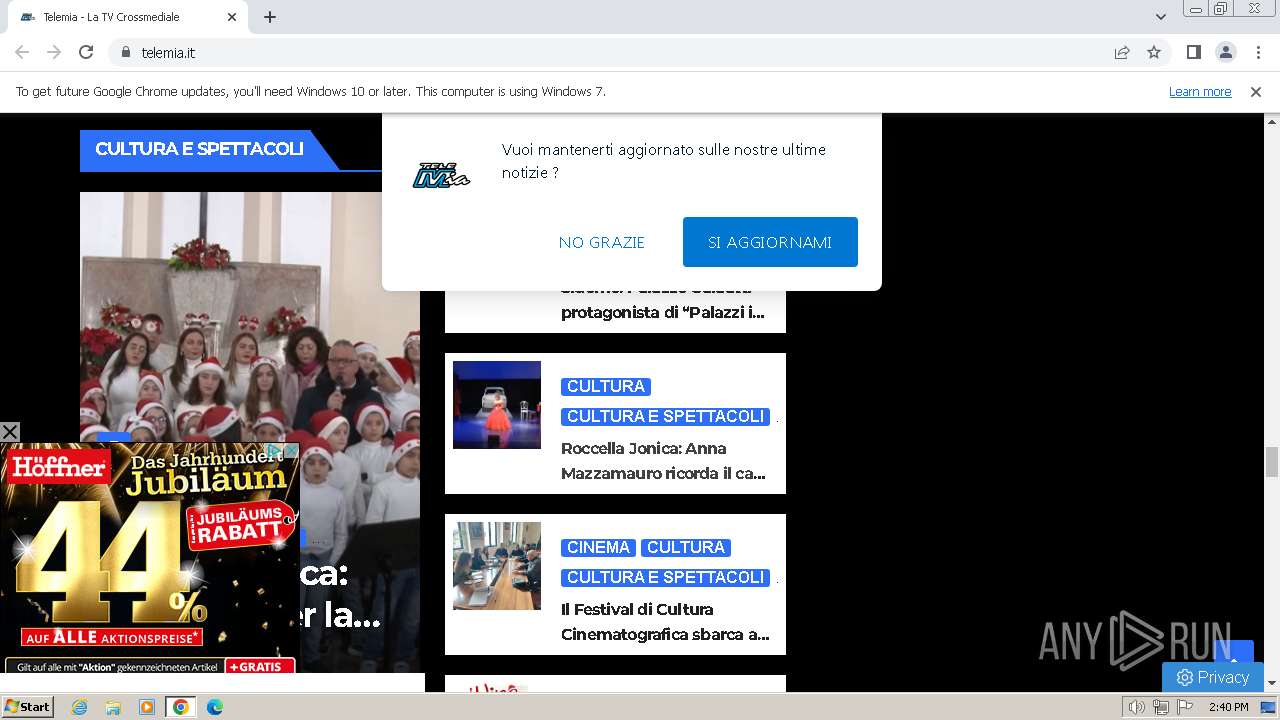1280x720 pixels.
Task: Open the volume speaker tray icon
Action: click(x=1137, y=707)
